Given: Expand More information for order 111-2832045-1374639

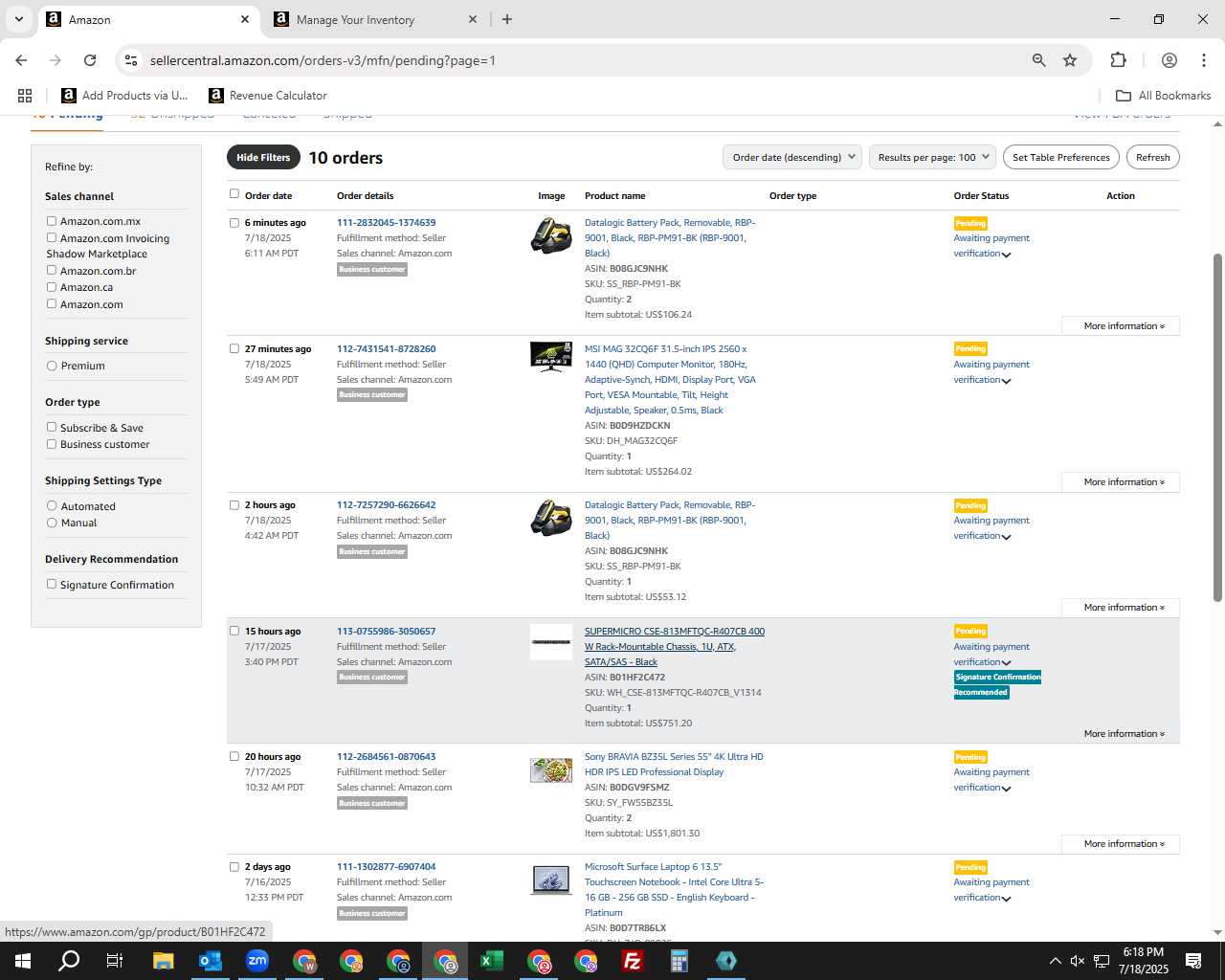Looking at the screenshot, I should point(1121,326).
